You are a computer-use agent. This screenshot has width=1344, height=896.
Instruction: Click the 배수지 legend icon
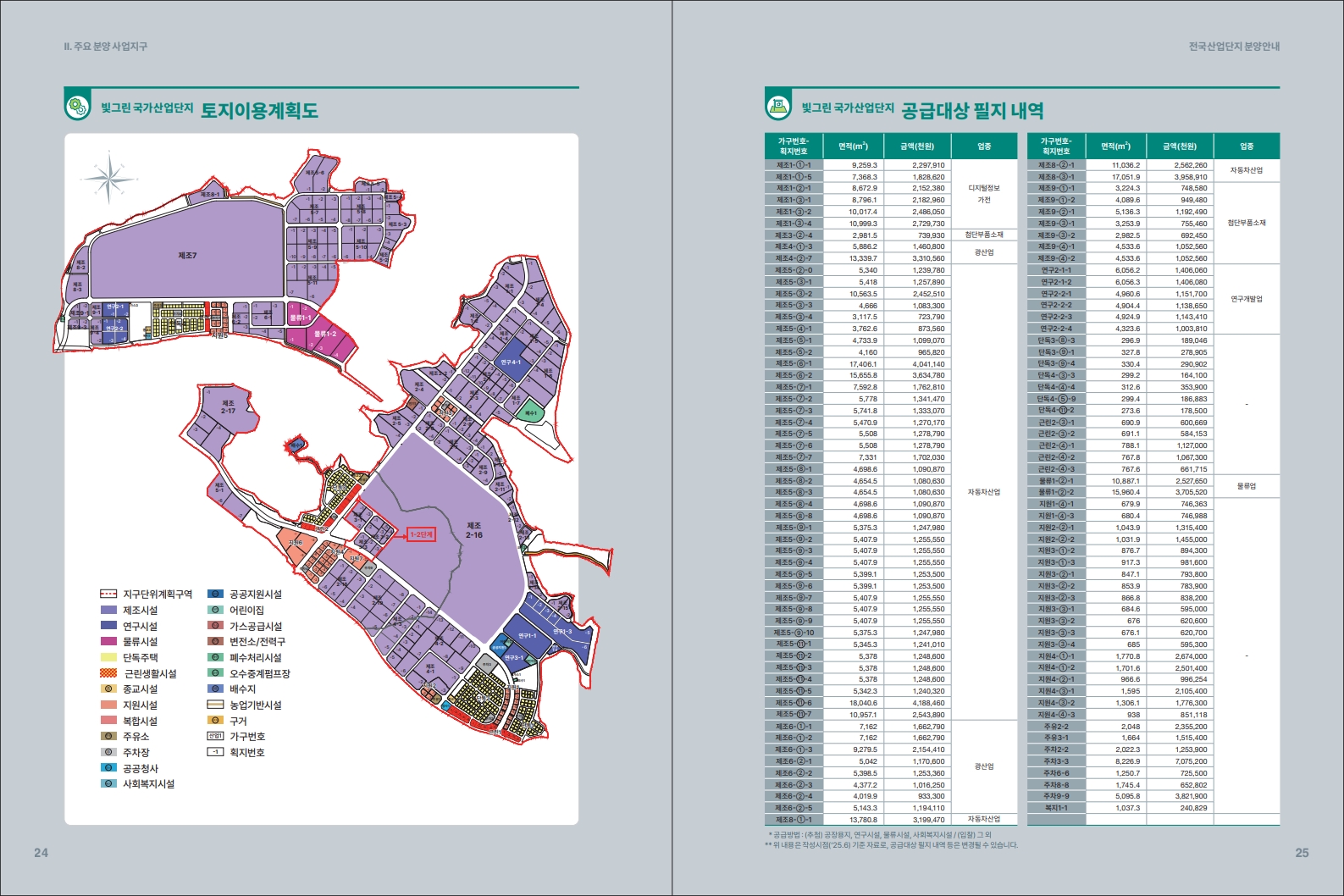coord(215,689)
